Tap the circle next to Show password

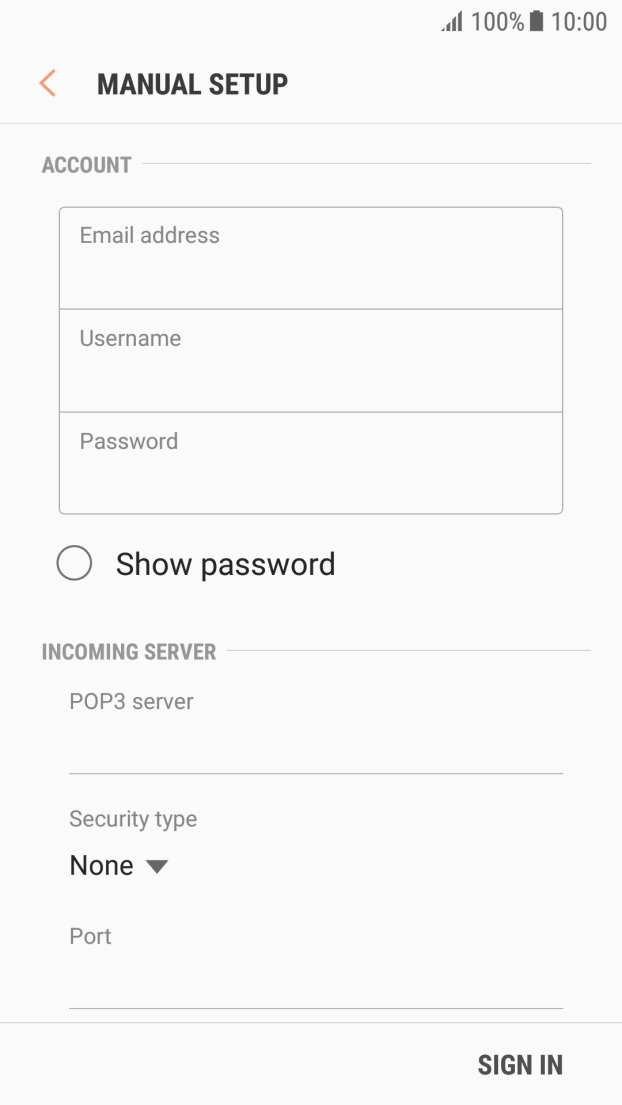[x=74, y=564]
